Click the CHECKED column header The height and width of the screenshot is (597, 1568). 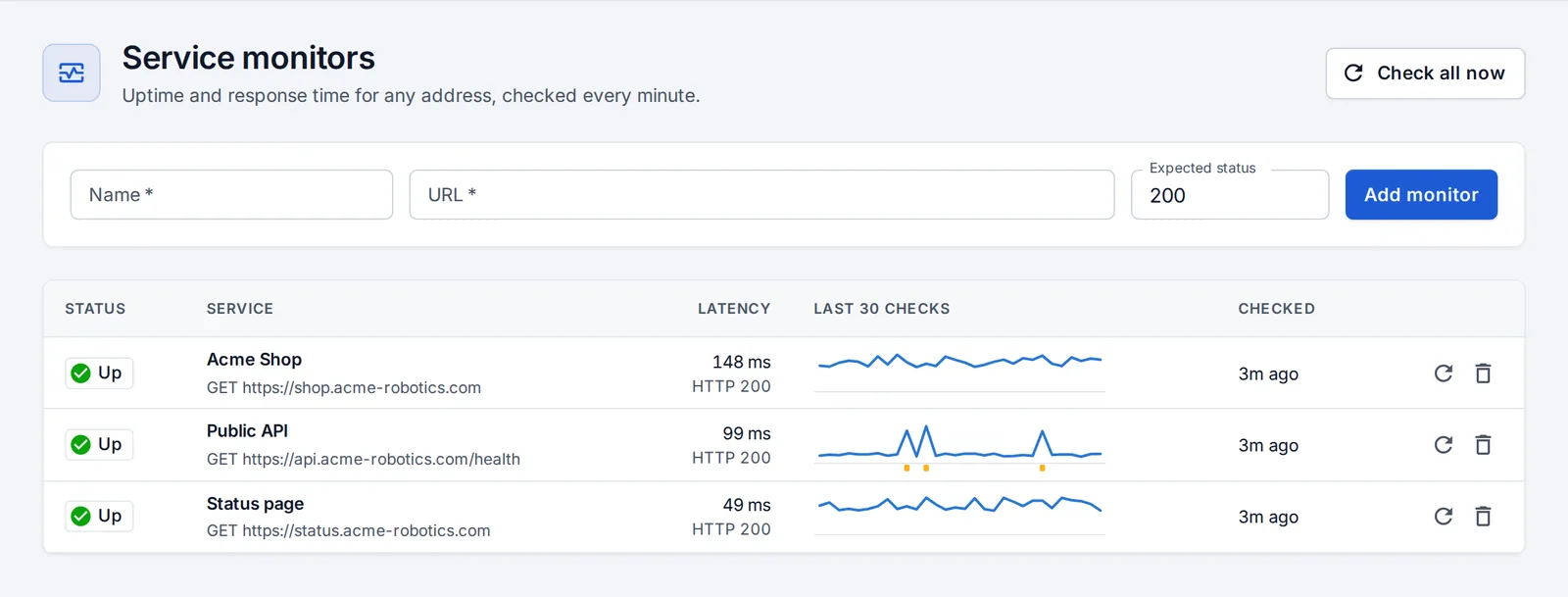pos(1277,309)
